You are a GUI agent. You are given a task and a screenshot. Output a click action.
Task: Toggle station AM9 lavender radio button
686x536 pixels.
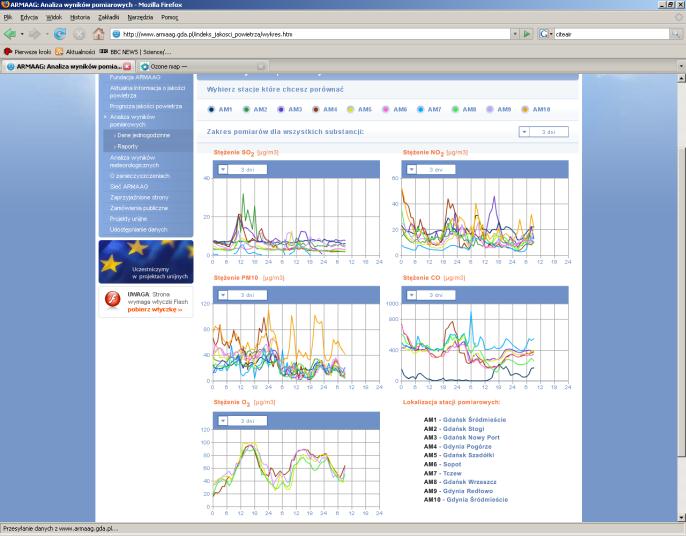click(490, 109)
